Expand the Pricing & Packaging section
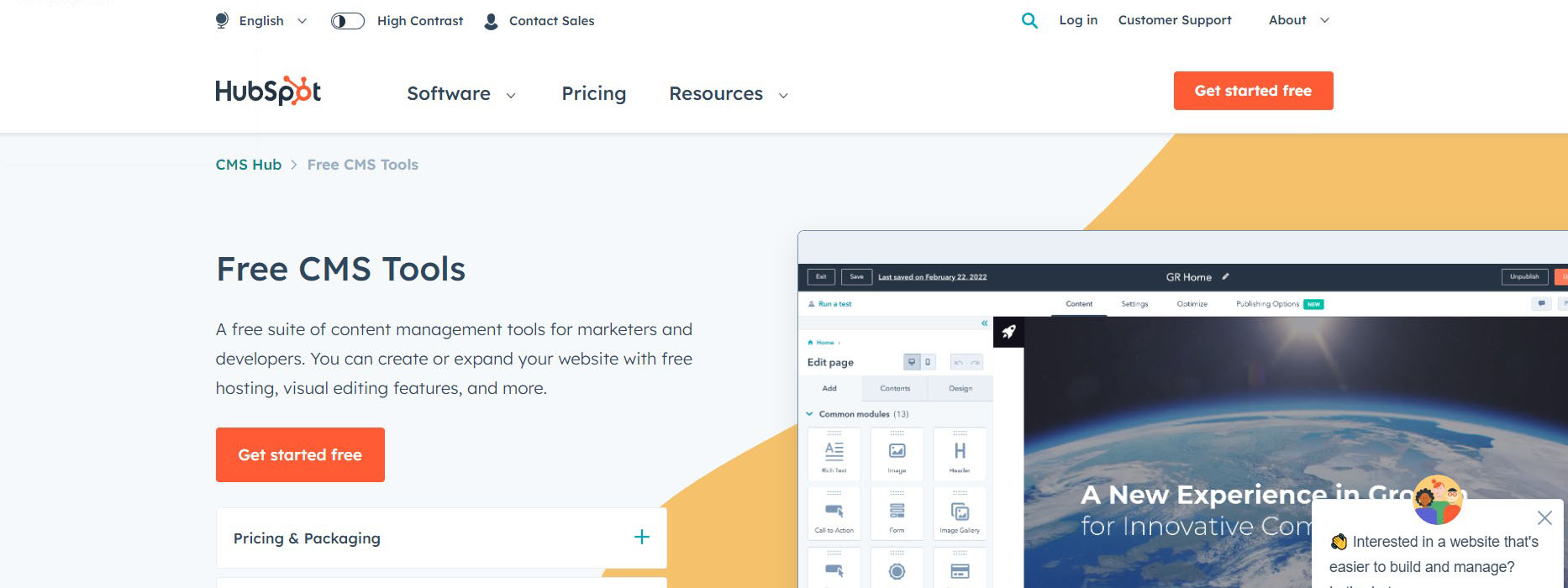This screenshot has width=1568, height=588. 441,538
